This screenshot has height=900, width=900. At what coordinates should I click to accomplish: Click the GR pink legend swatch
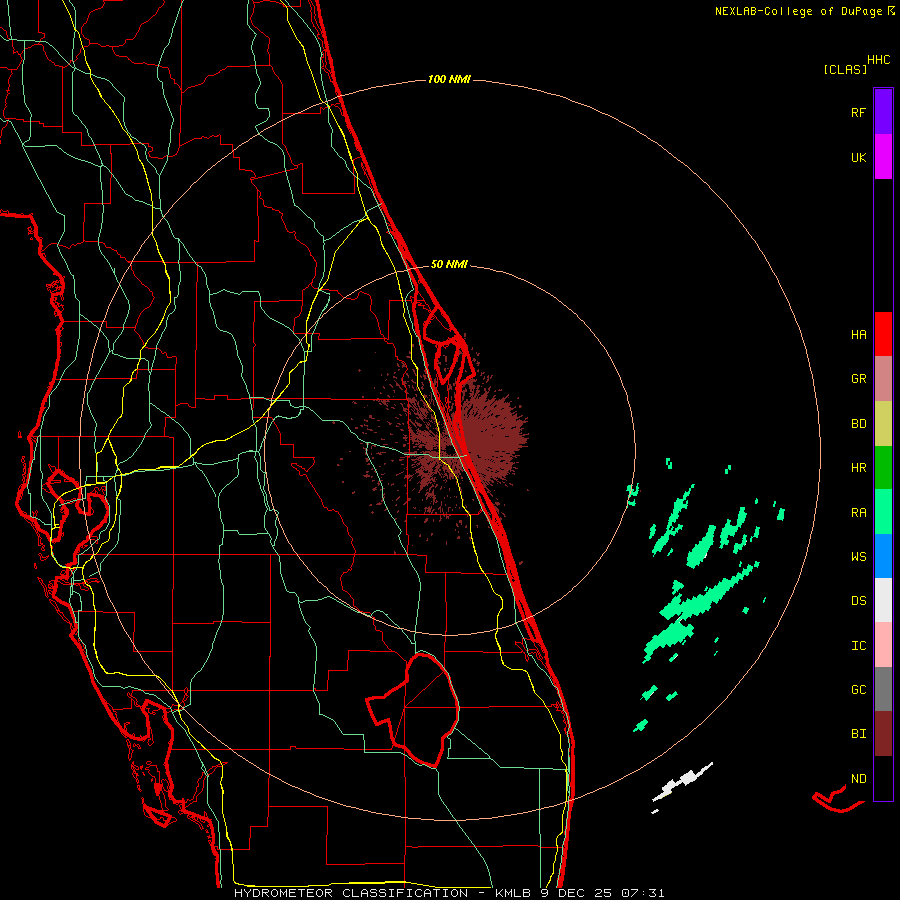pyautogui.click(x=883, y=379)
